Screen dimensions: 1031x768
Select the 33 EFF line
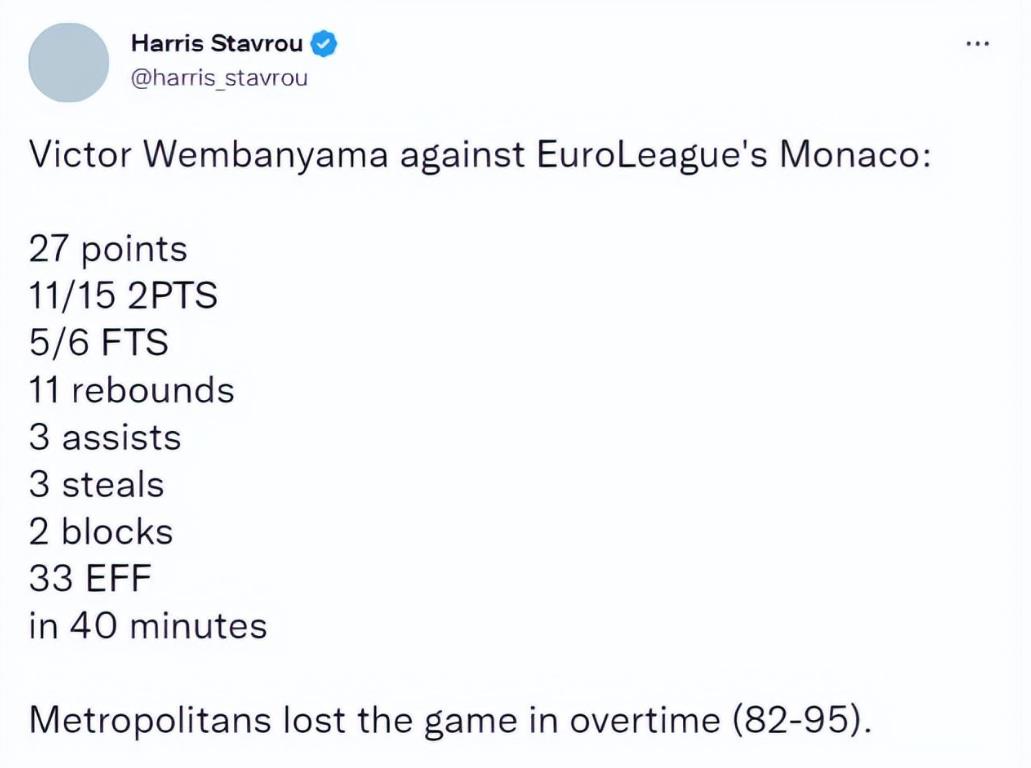(x=90, y=579)
